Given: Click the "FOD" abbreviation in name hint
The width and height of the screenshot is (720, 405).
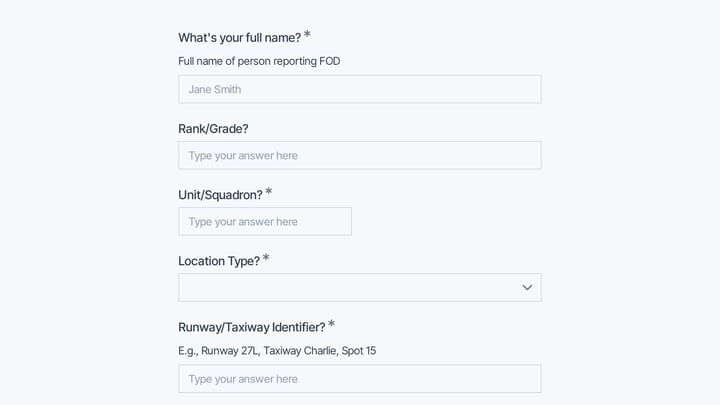Looking at the screenshot, I should tap(330, 61).
